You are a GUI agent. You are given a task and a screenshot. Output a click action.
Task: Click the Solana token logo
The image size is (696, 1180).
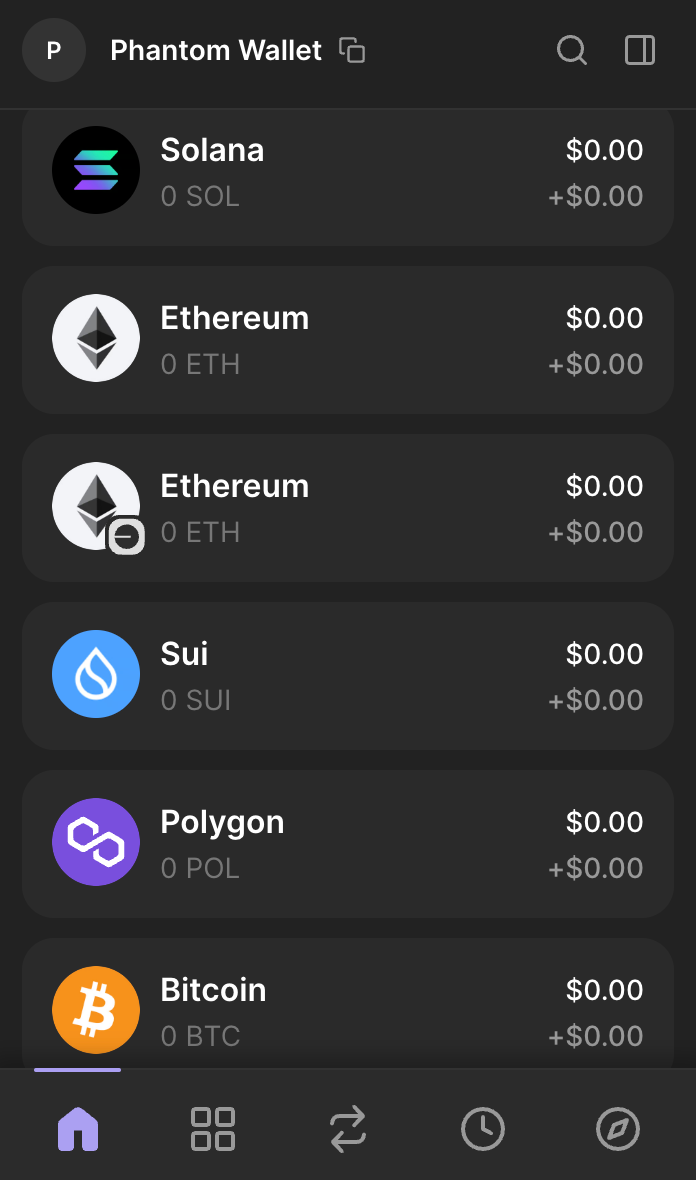(96, 170)
